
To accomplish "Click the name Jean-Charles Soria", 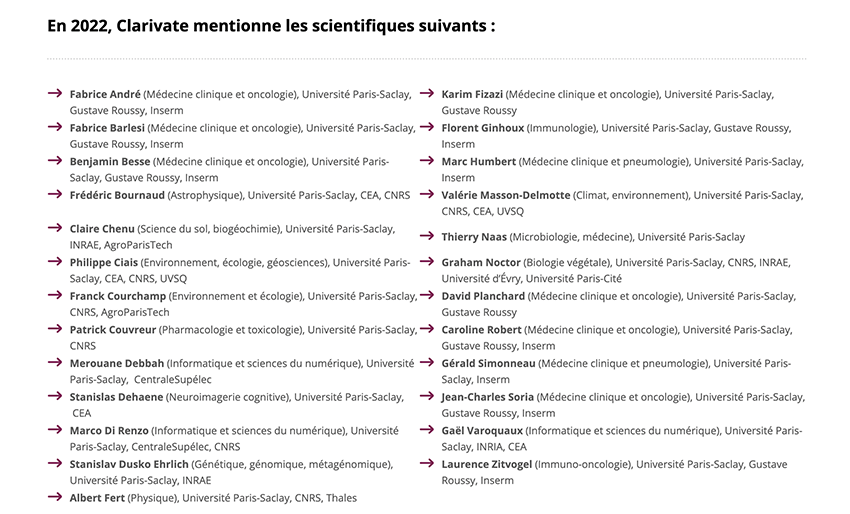I will coord(487,397).
